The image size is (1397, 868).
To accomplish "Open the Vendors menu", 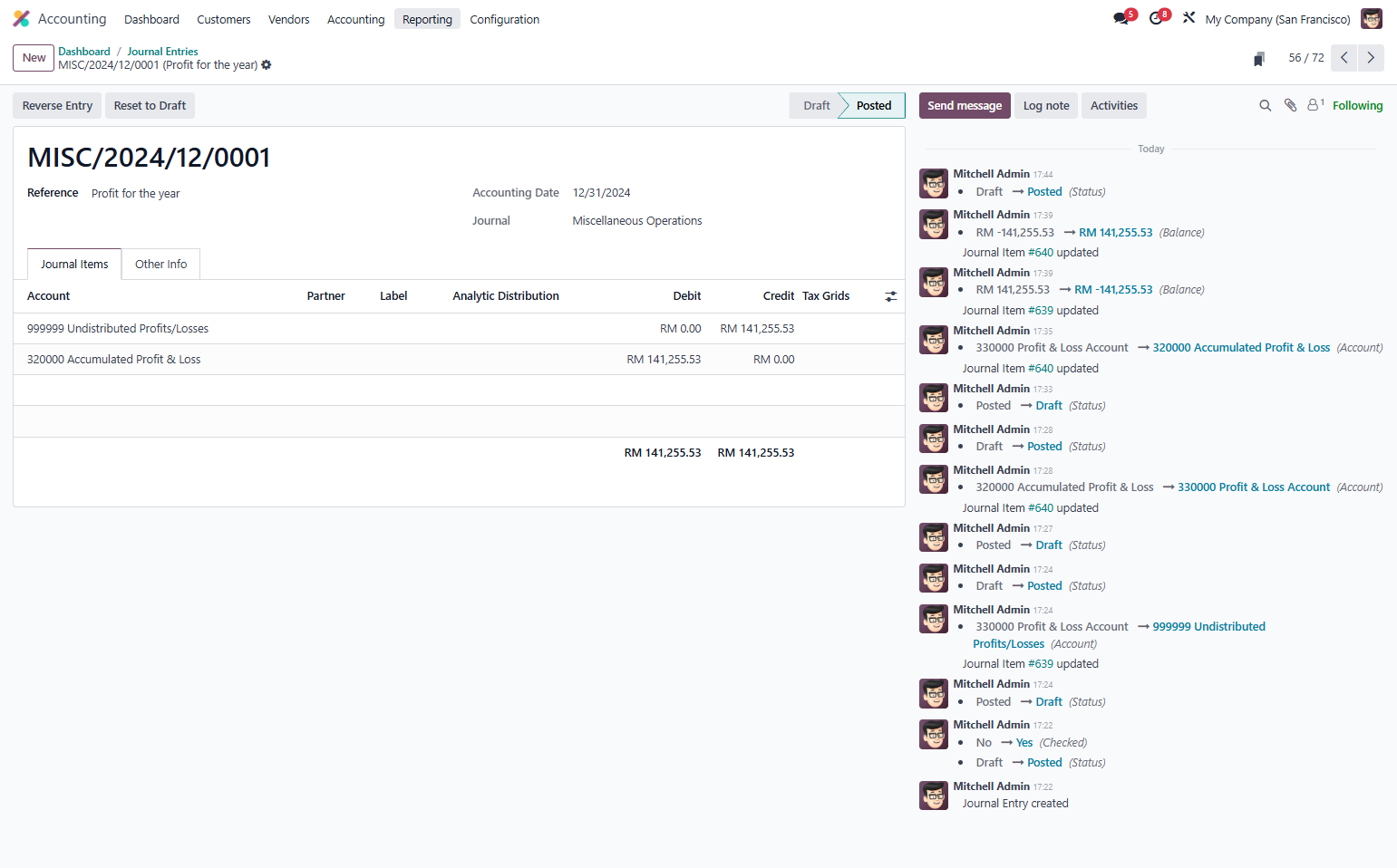I will (289, 19).
